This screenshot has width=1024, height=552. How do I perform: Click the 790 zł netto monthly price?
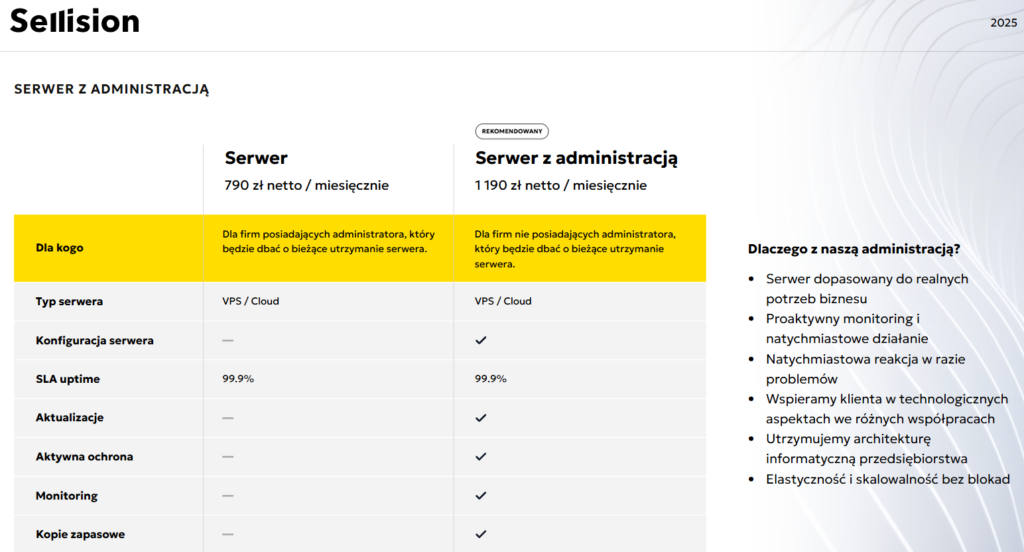tap(306, 185)
